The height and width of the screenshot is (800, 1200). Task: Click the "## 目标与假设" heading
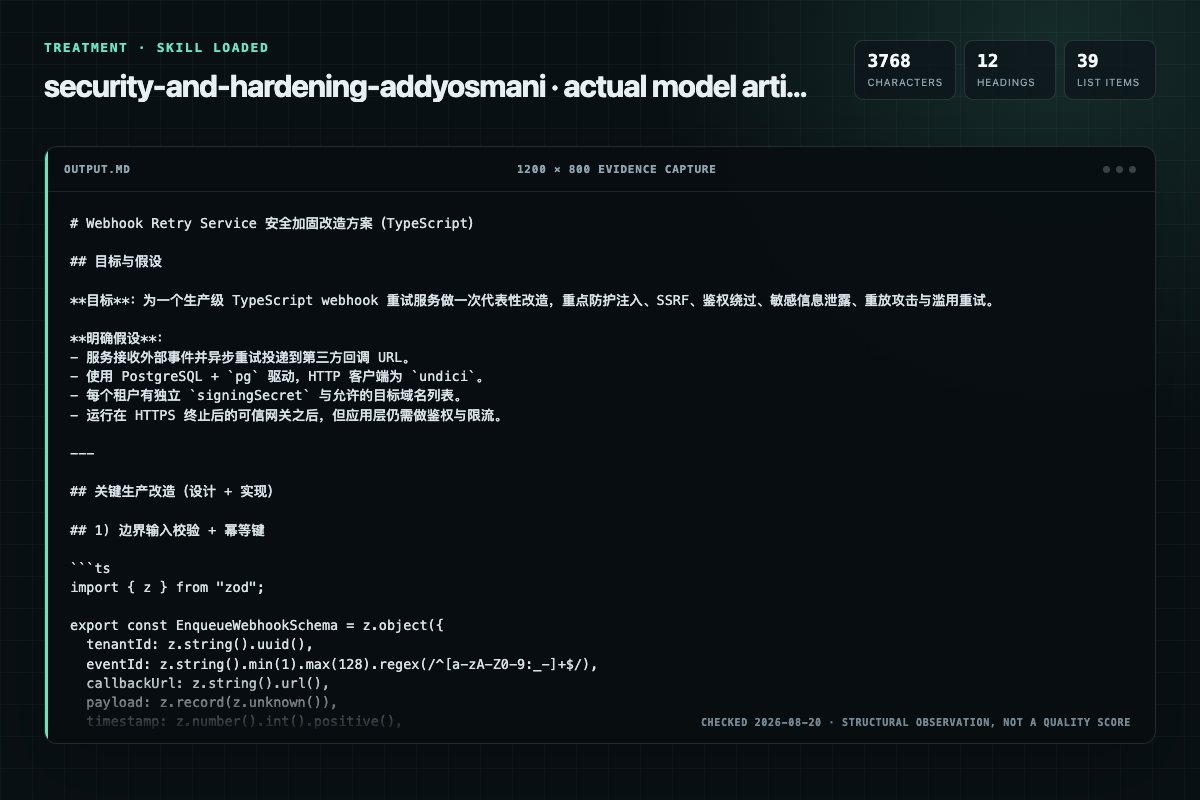pos(116,261)
